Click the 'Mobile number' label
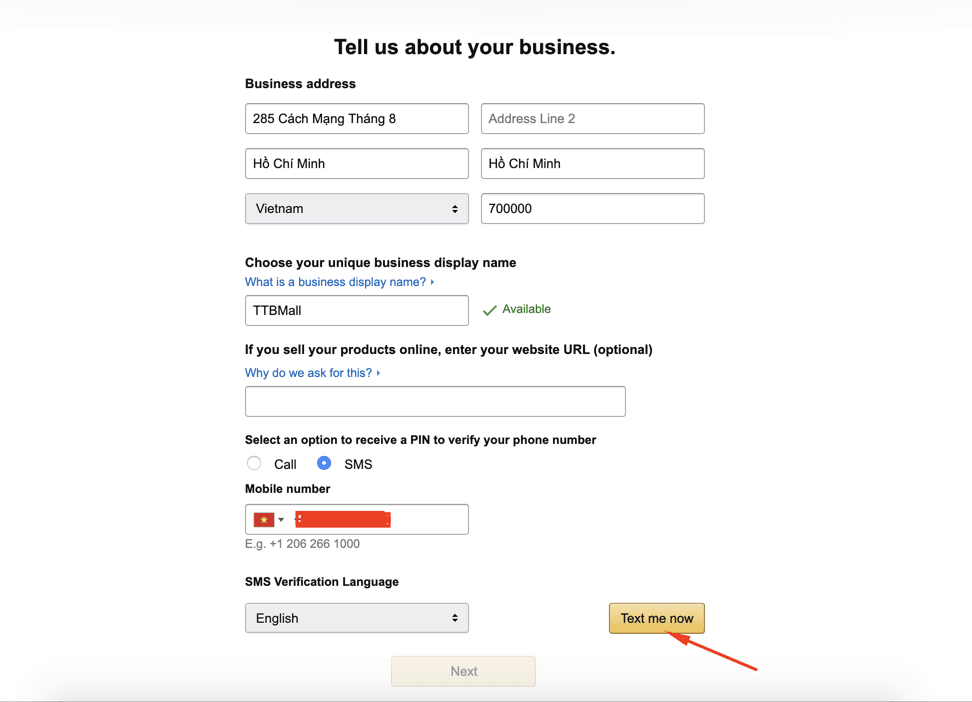 [287, 489]
